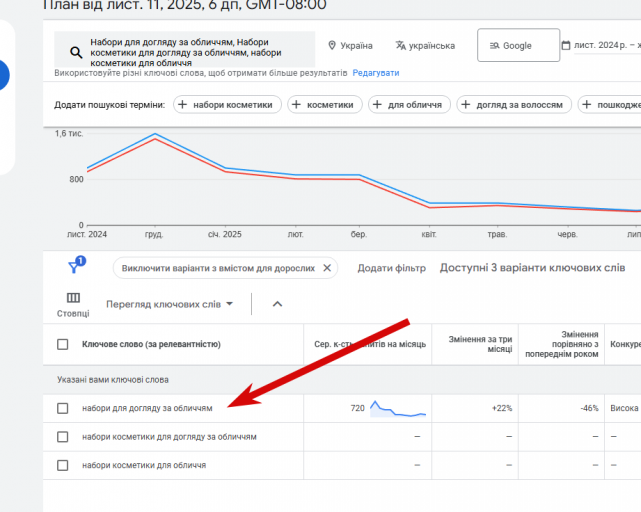
Task: Click the -46% year-over-year value
Action: coord(589,408)
